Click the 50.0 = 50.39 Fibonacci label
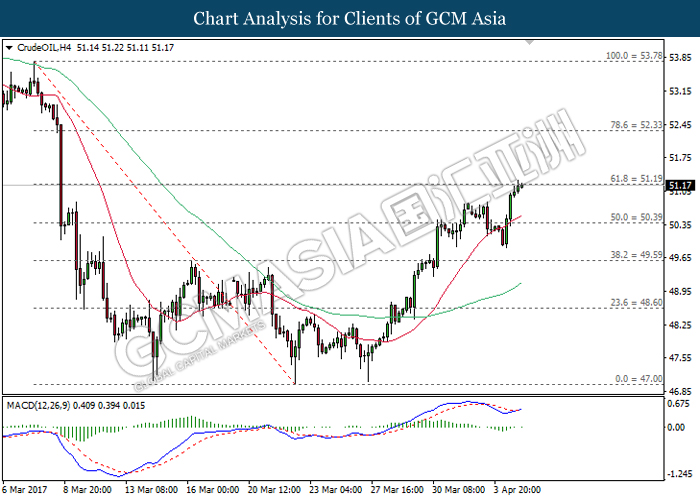 tap(636, 217)
